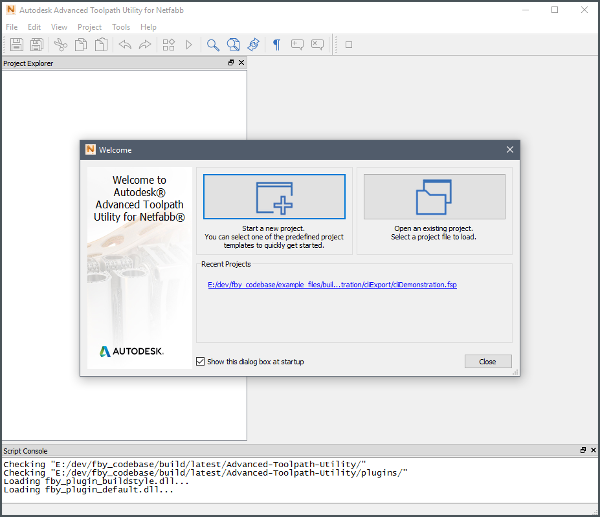600x517 pixels.
Task: Click the 'Loading fby_plugin_buildstyle.dll...' console line
Action: [x=96, y=481]
